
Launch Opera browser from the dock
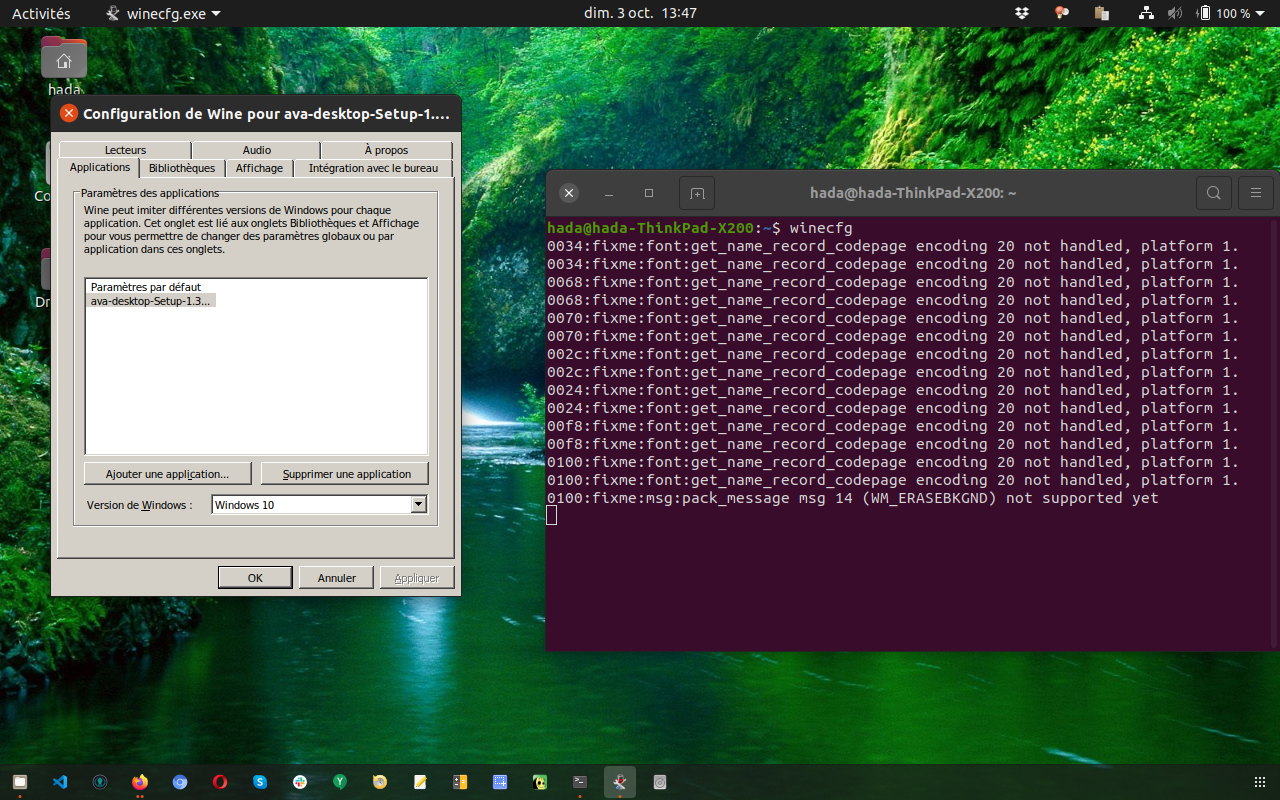coord(220,782)
